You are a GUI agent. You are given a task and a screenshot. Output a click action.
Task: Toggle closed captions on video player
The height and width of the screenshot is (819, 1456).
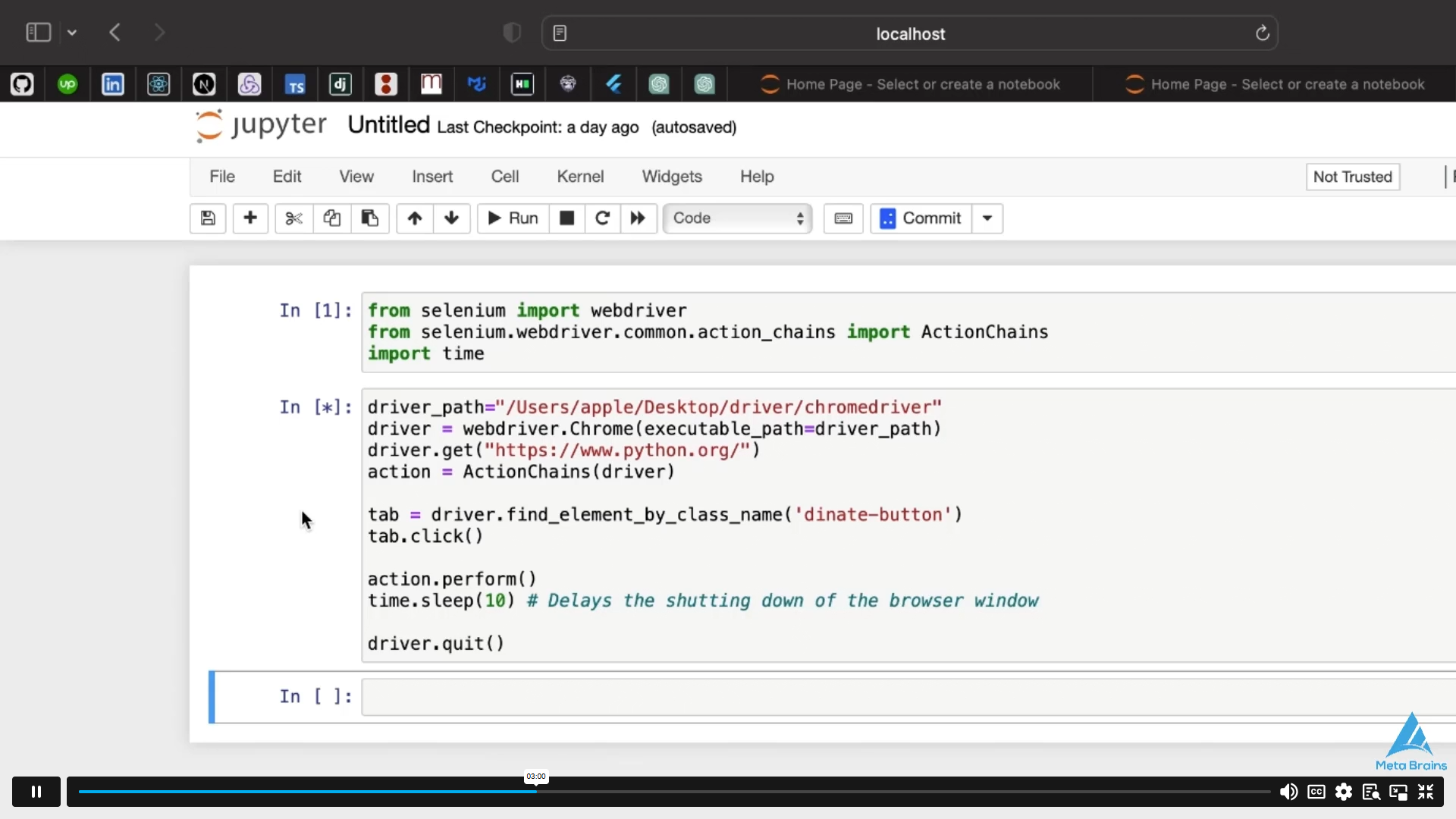pos(1316,792)
